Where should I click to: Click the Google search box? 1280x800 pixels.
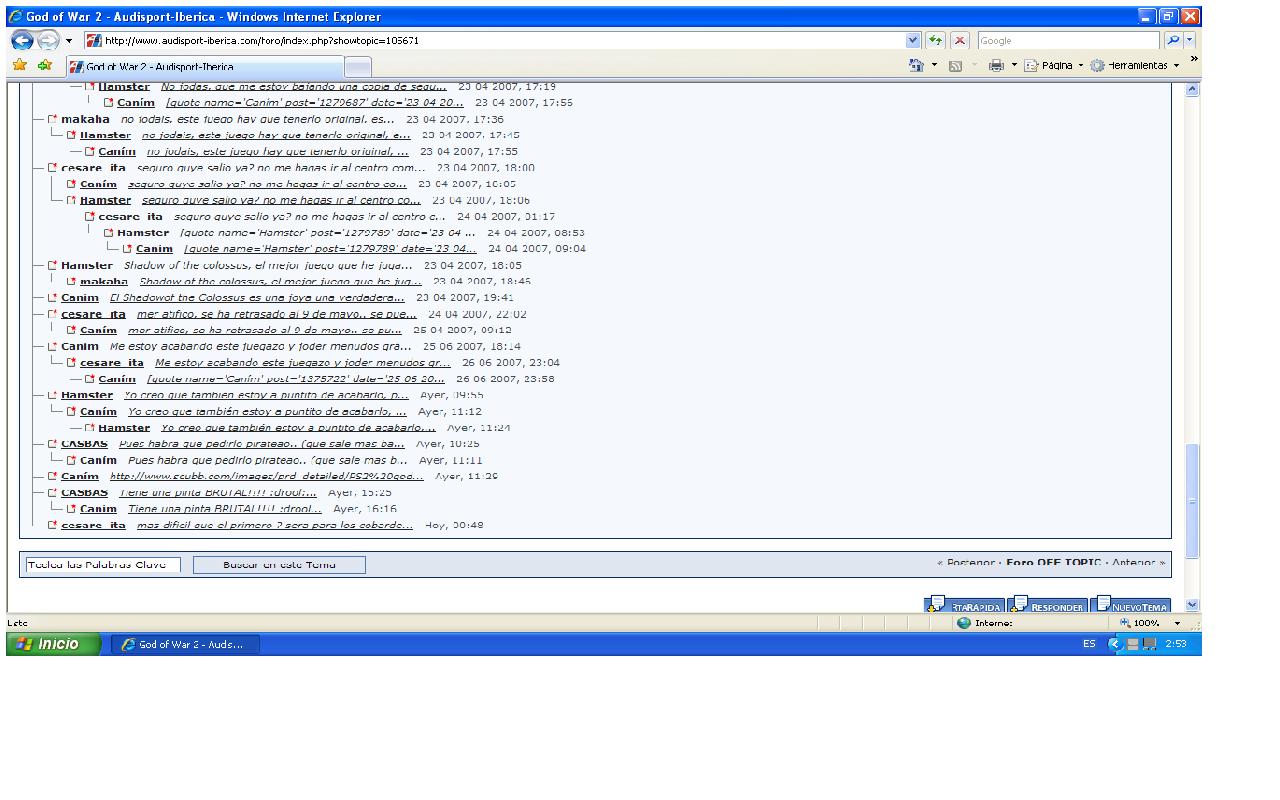[x=1068, y=41]
